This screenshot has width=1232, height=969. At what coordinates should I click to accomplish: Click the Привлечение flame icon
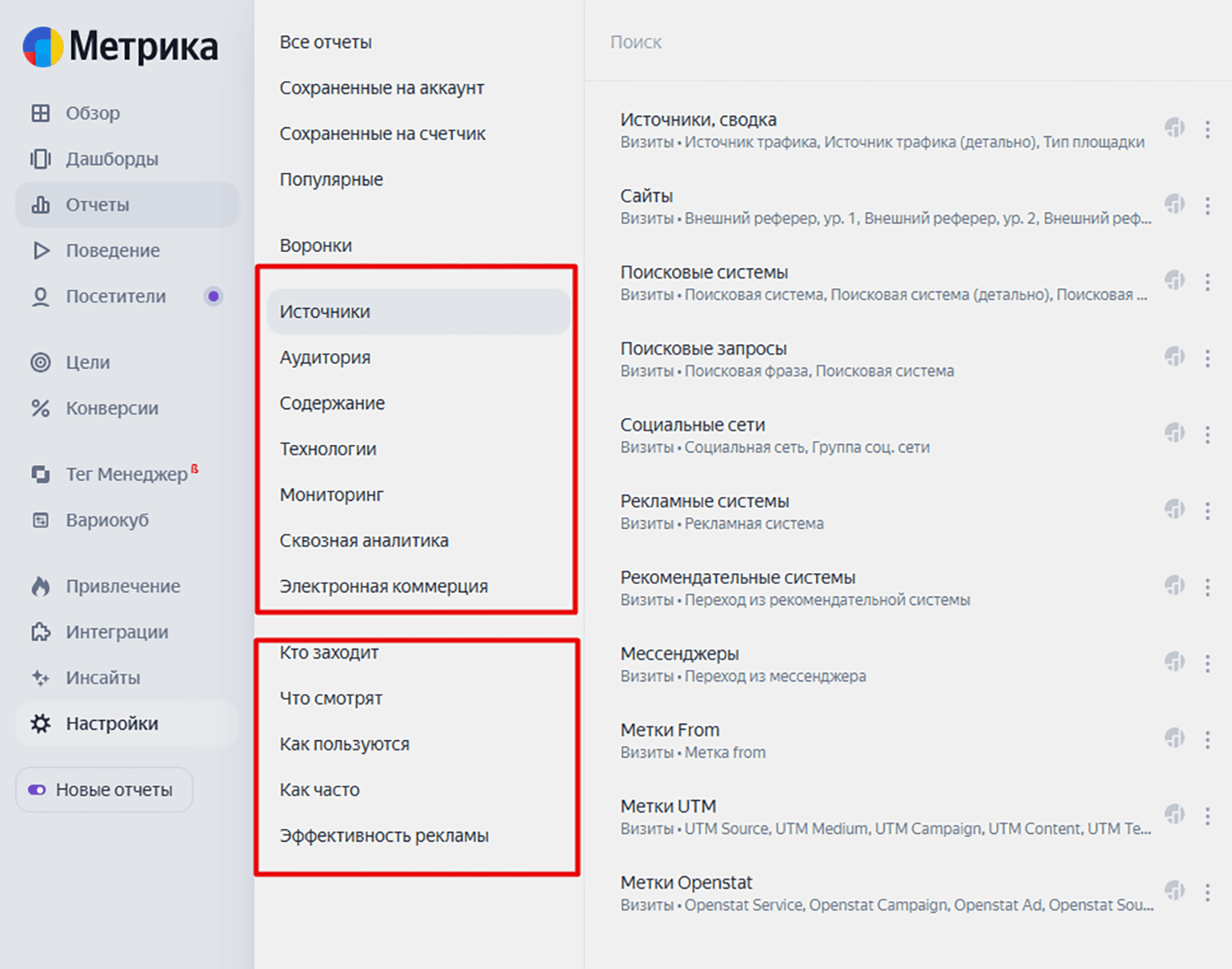(x=41, y=587)
